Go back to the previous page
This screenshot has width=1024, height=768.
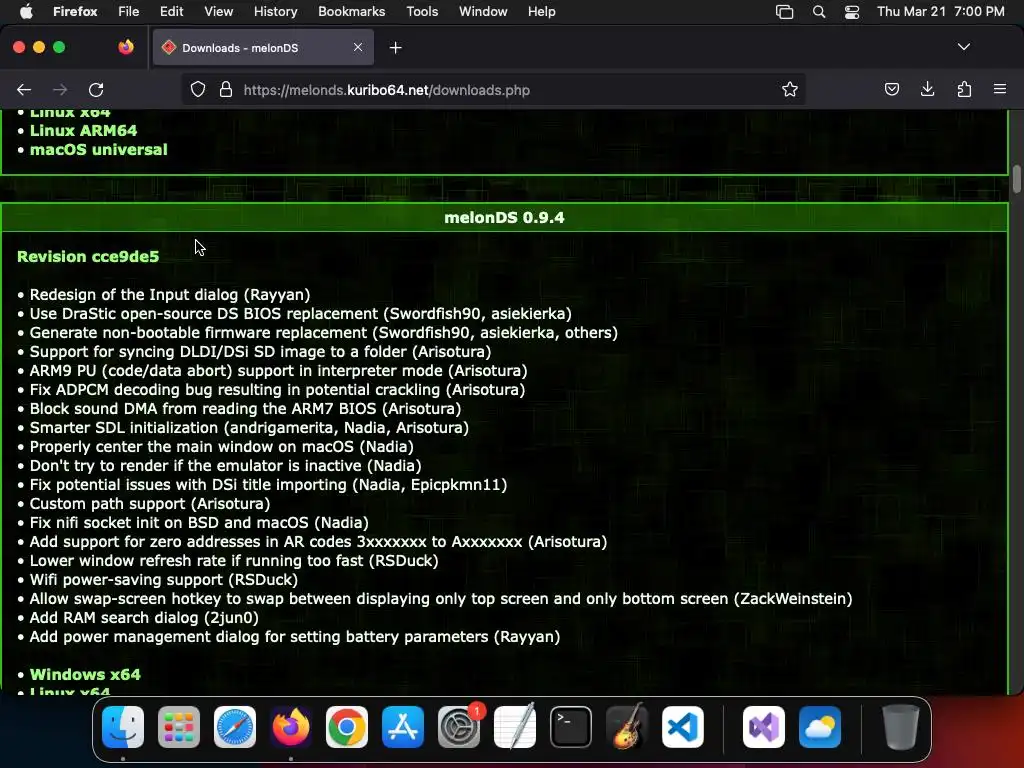coord(24,89)
